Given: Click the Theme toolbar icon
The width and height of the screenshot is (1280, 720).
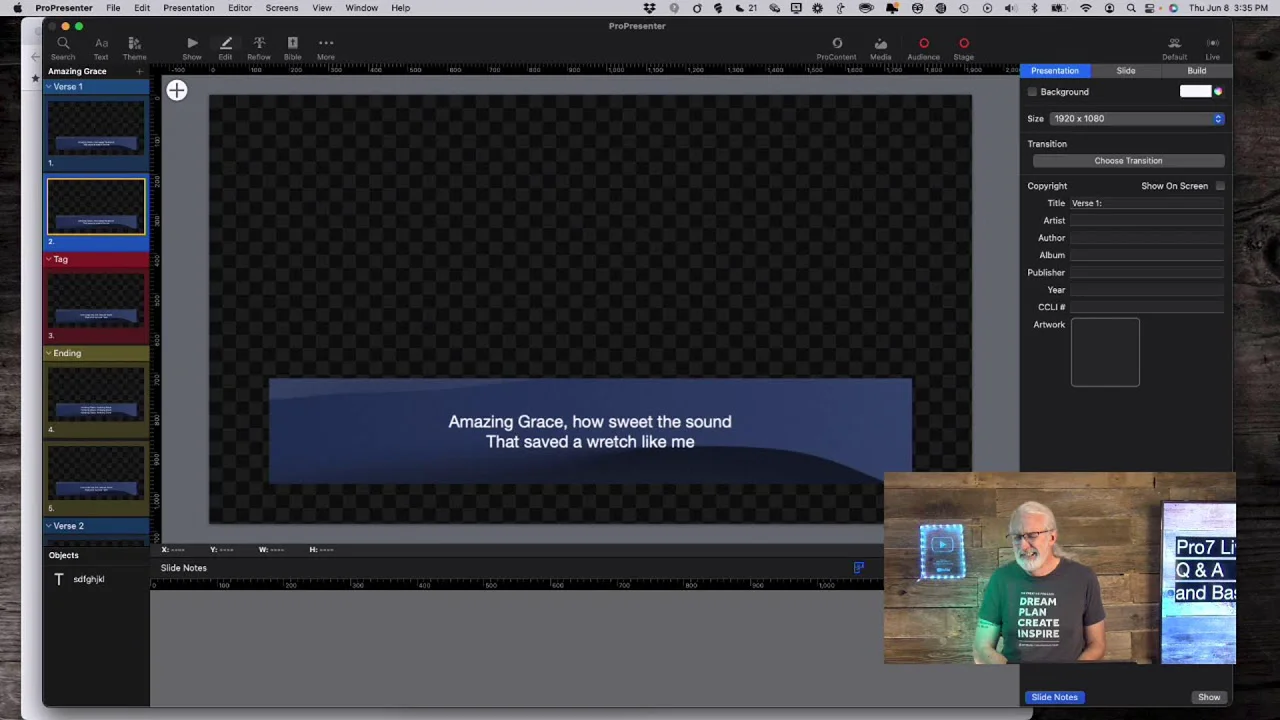Looking at the screenshot, I should [134, 47].
